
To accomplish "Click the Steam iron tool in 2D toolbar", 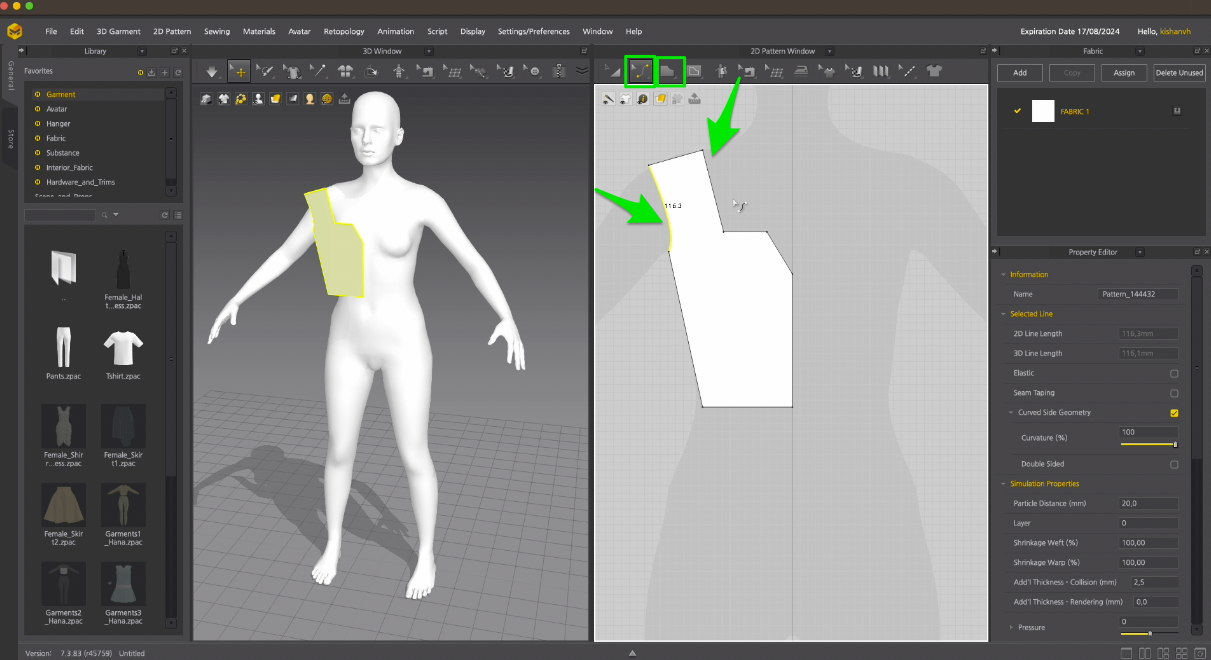I will 800,71.
